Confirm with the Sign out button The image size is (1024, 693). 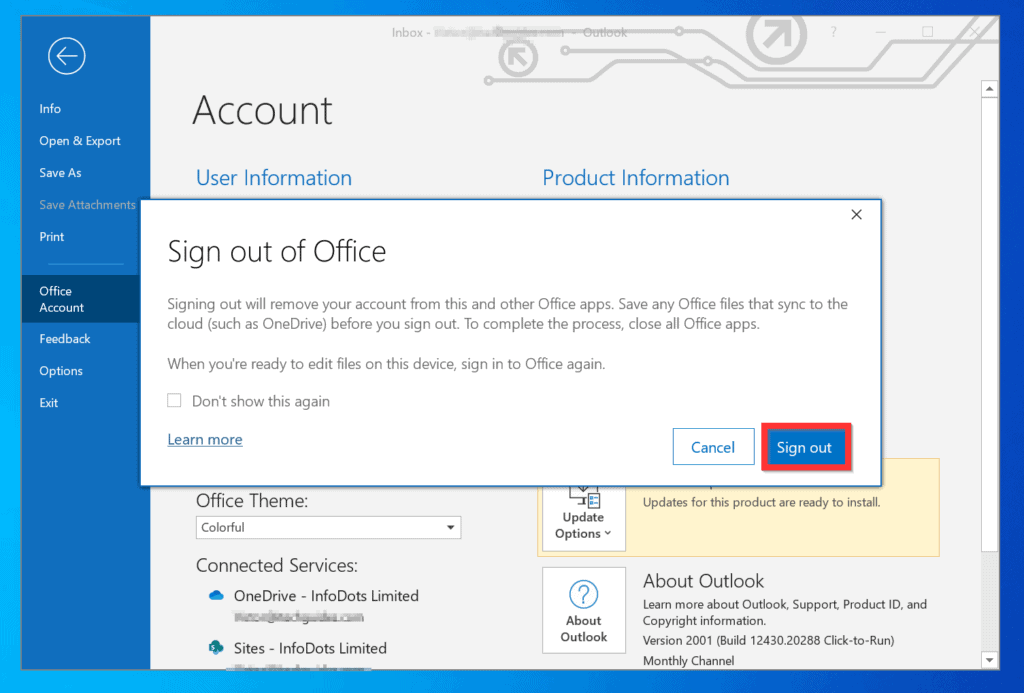[805, 447]
